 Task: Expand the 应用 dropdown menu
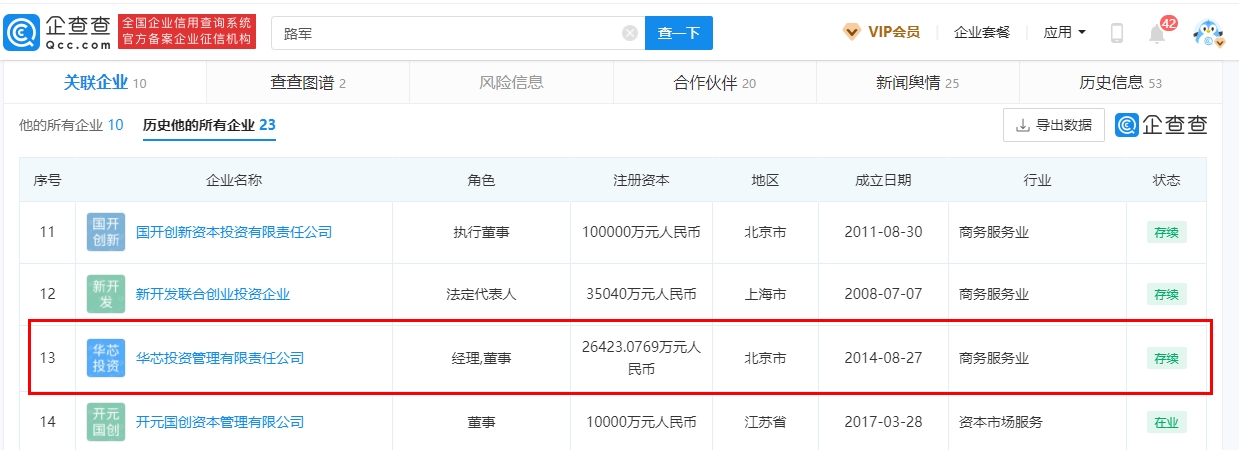(1065, 32)
